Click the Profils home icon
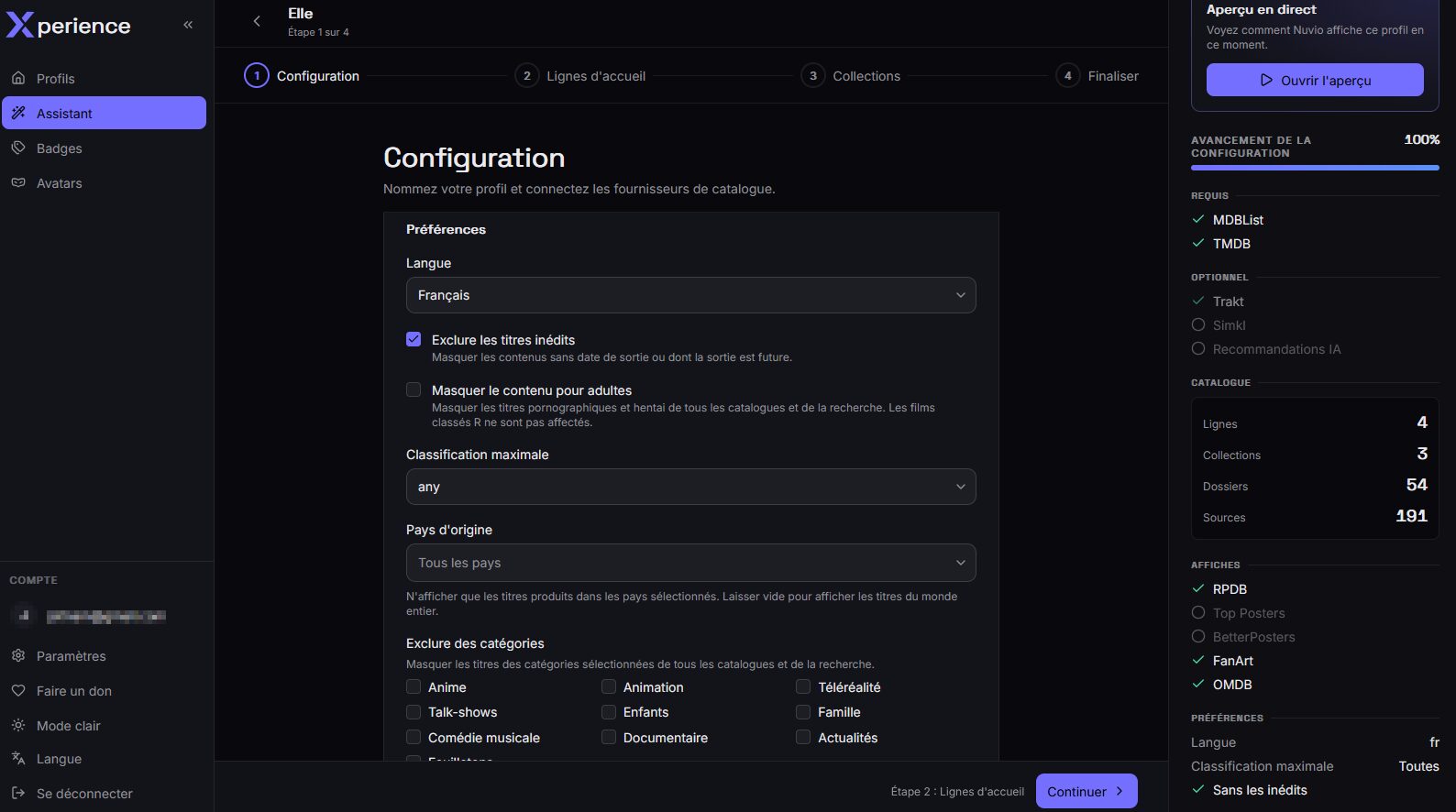1456x812 pixels. pos(18,78)
